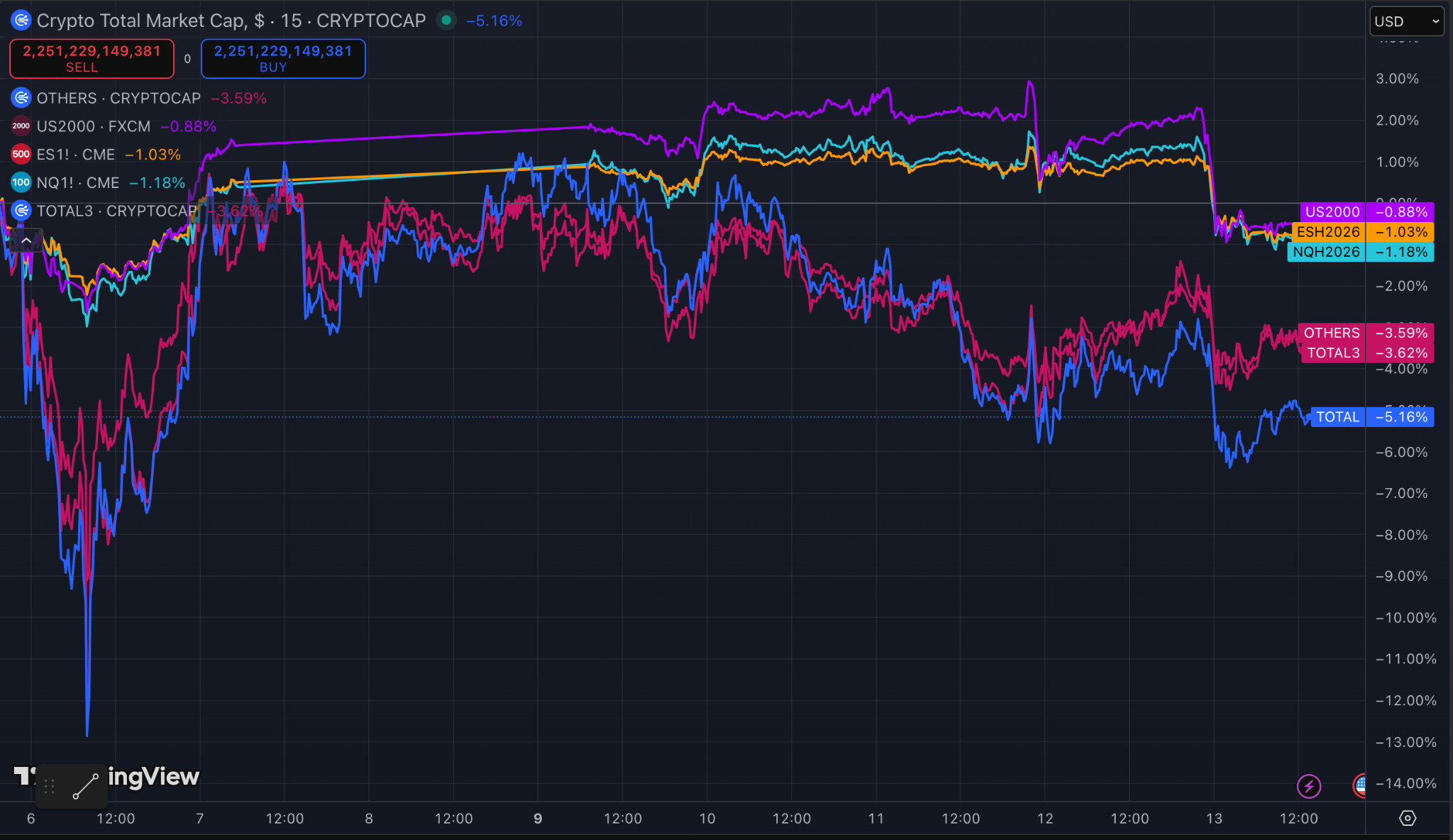Open chart settings via the hexagon gear icon
Image resolution: width=1453 pixels, height=840 pixels.
coord(1408,818)
